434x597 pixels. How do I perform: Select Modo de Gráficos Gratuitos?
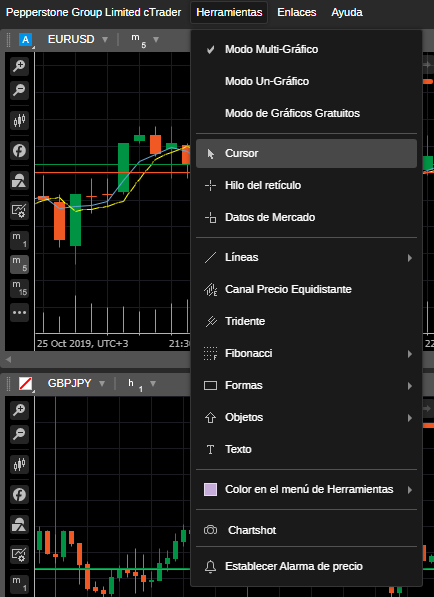click(306, 113)
